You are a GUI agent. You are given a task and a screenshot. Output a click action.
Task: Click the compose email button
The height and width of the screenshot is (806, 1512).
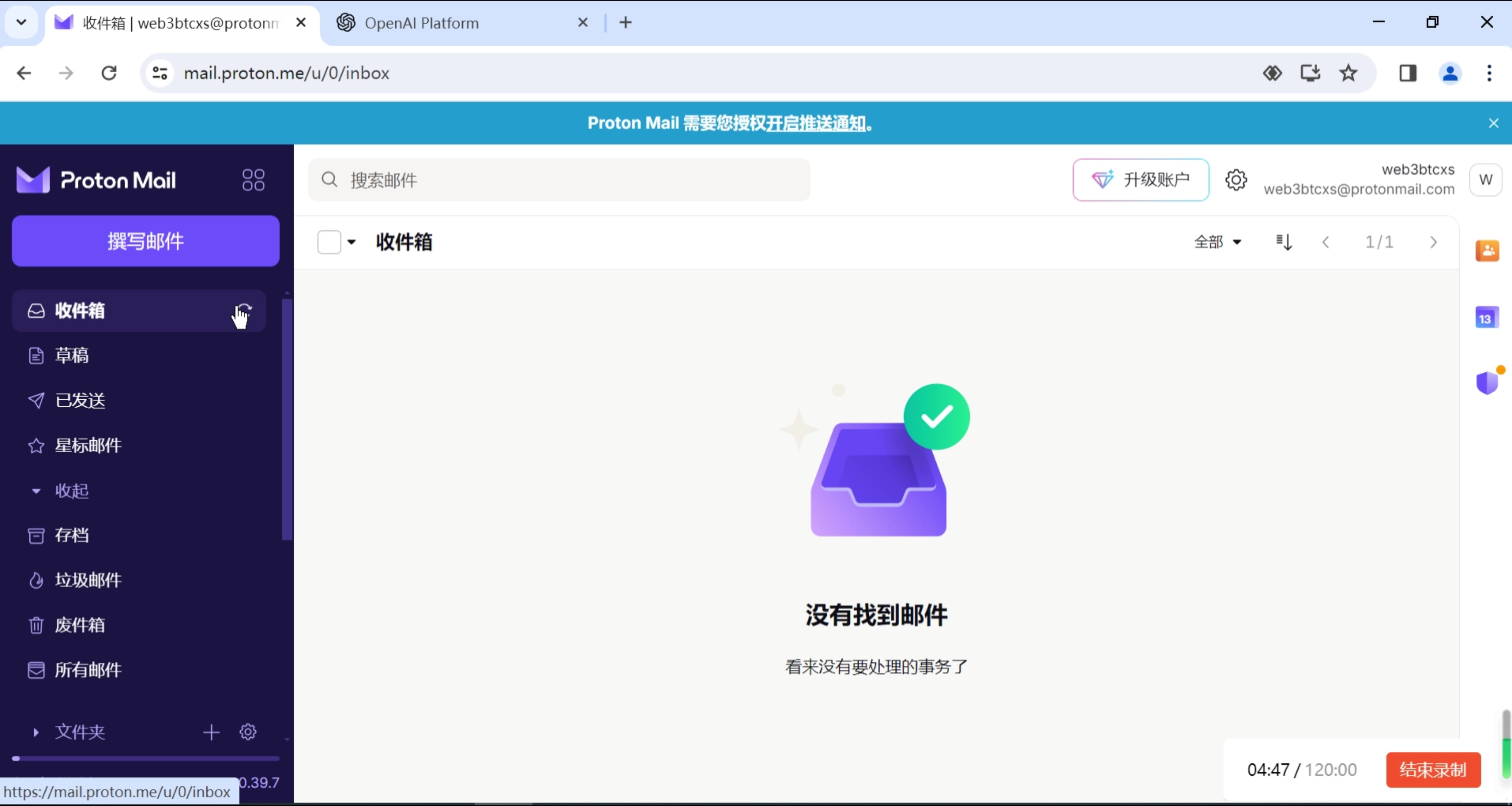point(145,241)
